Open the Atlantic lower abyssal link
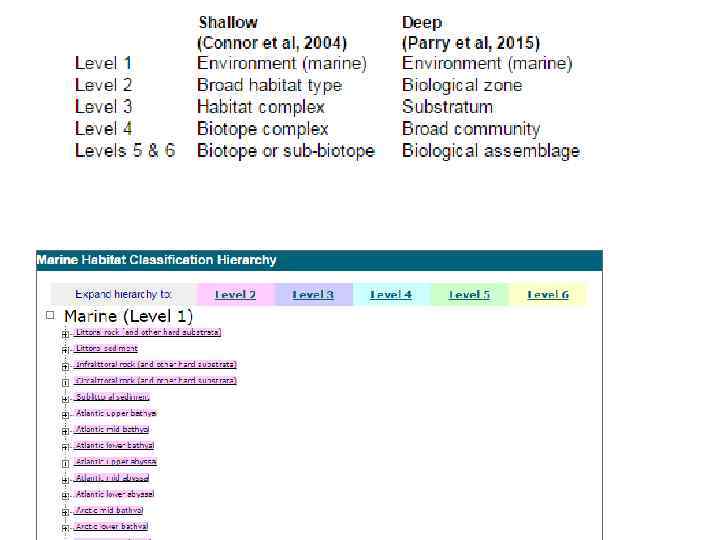720x540 pixels. click(114, 494)
